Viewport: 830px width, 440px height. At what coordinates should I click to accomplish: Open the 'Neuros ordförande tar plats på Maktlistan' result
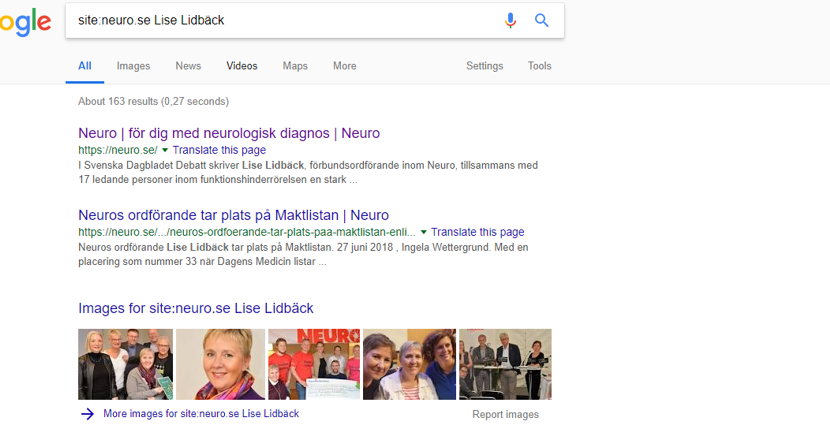click(x=233, y=215)
